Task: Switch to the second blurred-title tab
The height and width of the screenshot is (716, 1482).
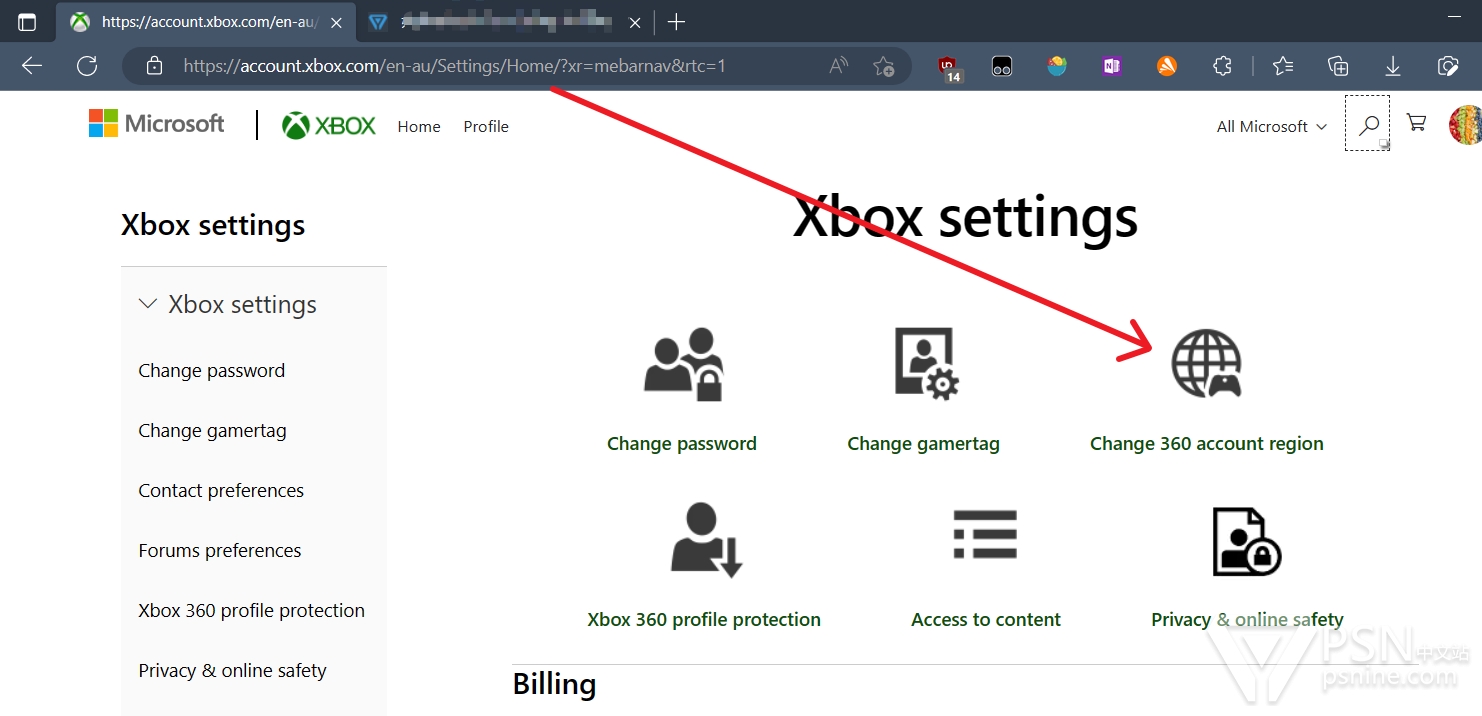Action: pos(504,22)
